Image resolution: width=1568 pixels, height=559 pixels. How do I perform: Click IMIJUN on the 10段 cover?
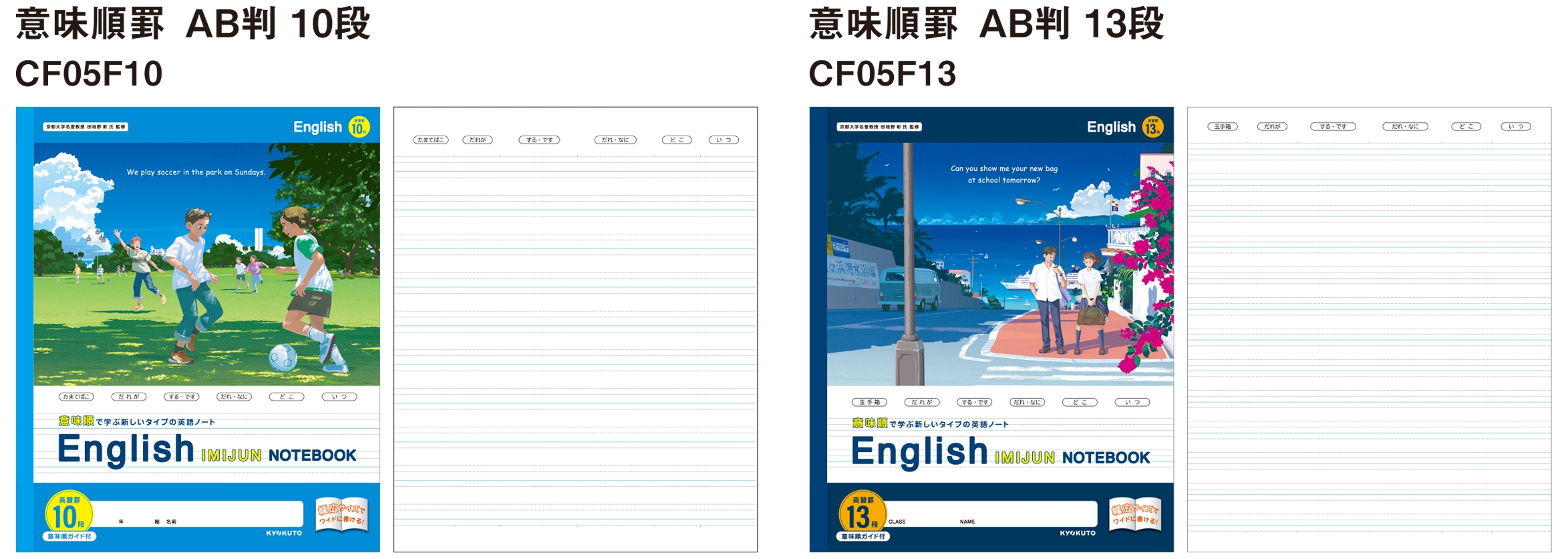point(231,455)
